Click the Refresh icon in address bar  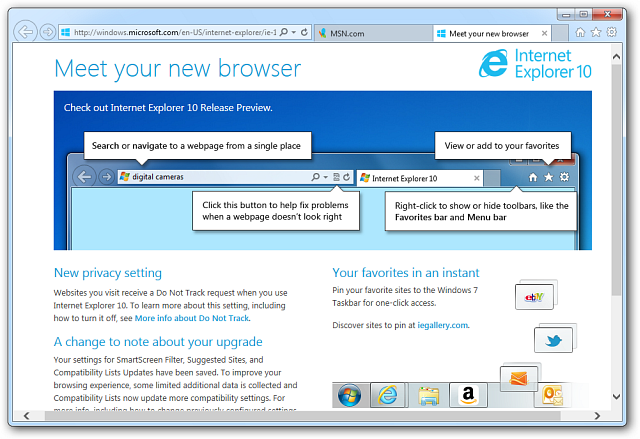[304, 32]
